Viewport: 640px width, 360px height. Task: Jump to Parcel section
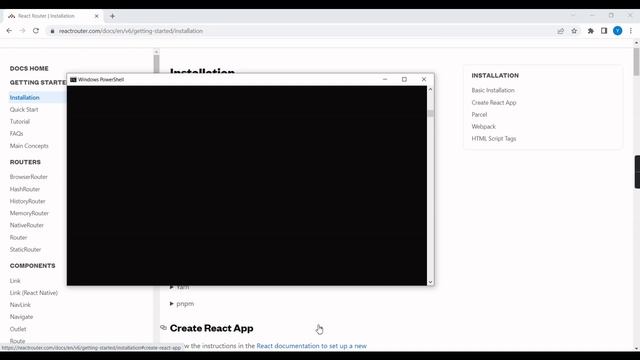point(479,115)
